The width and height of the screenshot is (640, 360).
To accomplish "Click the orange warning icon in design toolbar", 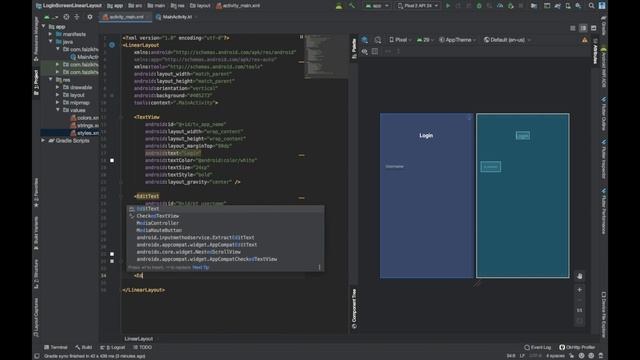I will 584,40.
